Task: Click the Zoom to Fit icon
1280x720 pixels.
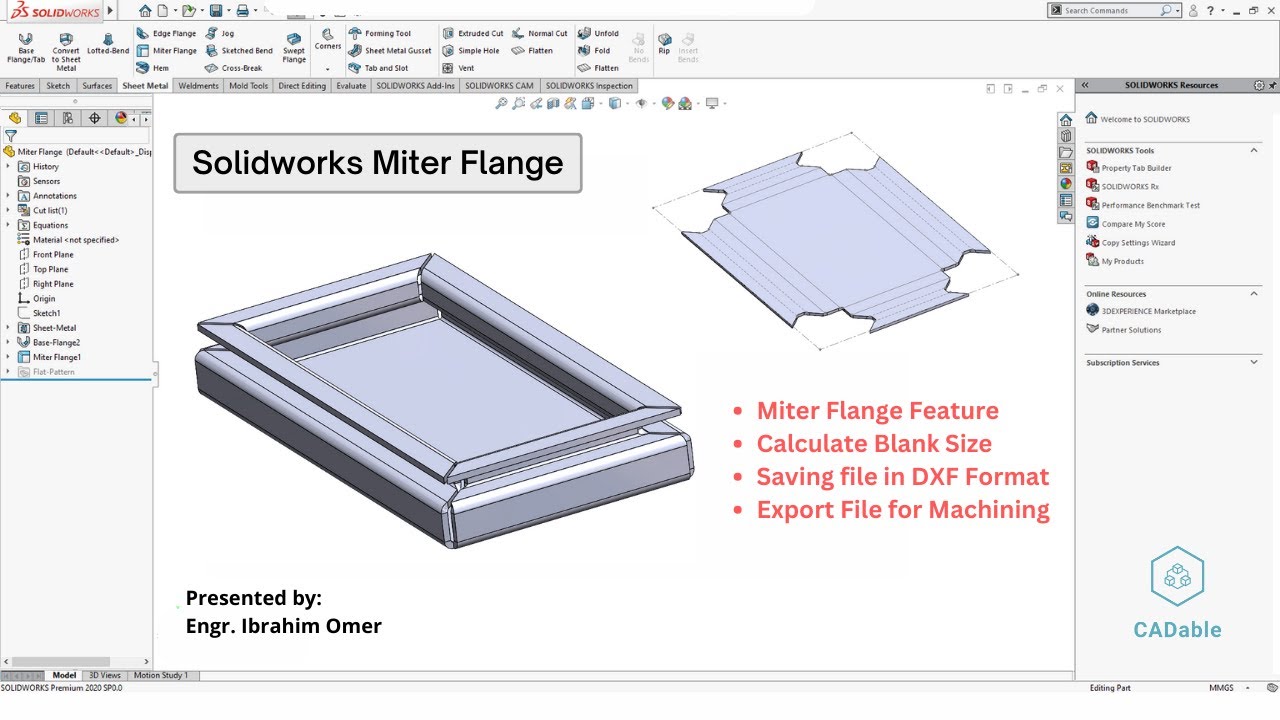Action: (x=502, y=103)
